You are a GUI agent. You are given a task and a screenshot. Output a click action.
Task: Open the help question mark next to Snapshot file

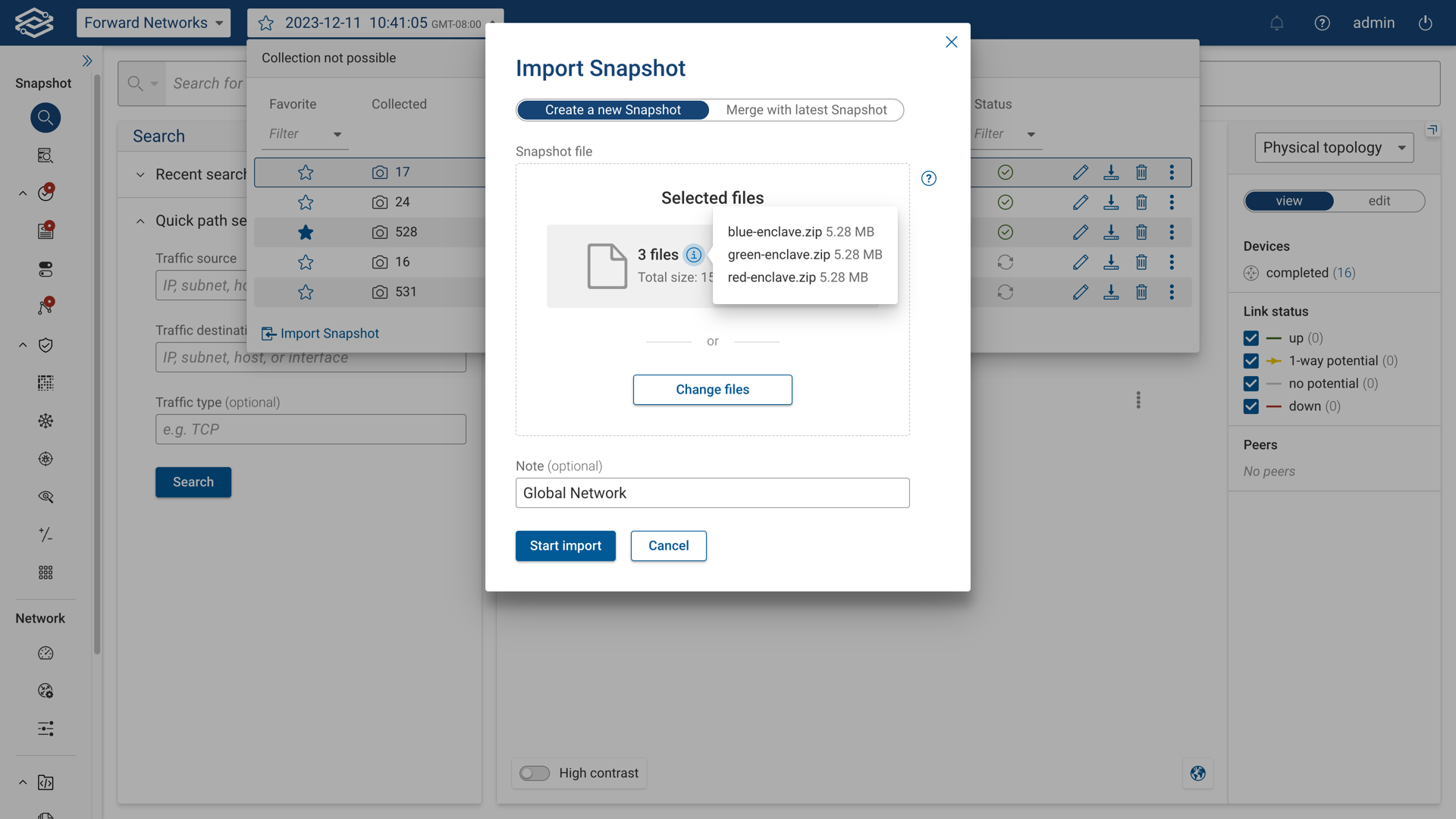coord(929,178)
